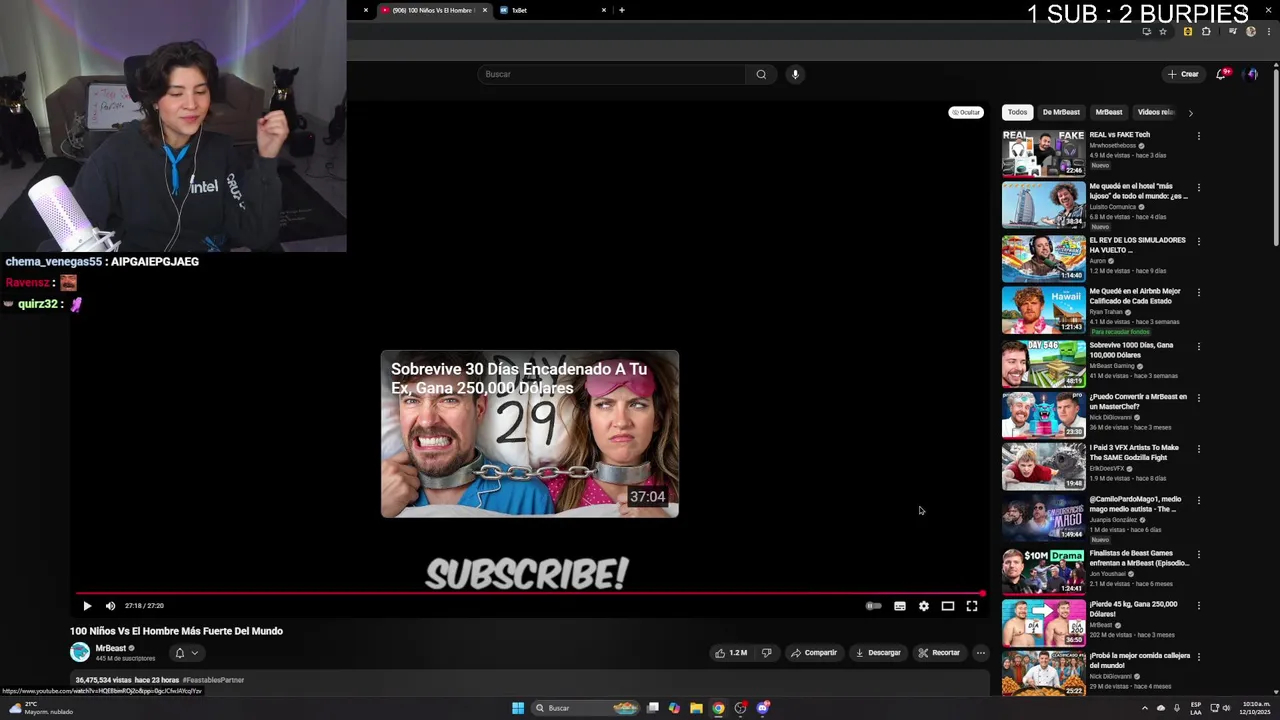The width and height of the screenshot is (1280, 720).
Task: Open options for REAL vs FAKE Tech
Action: pos(1199,136)
